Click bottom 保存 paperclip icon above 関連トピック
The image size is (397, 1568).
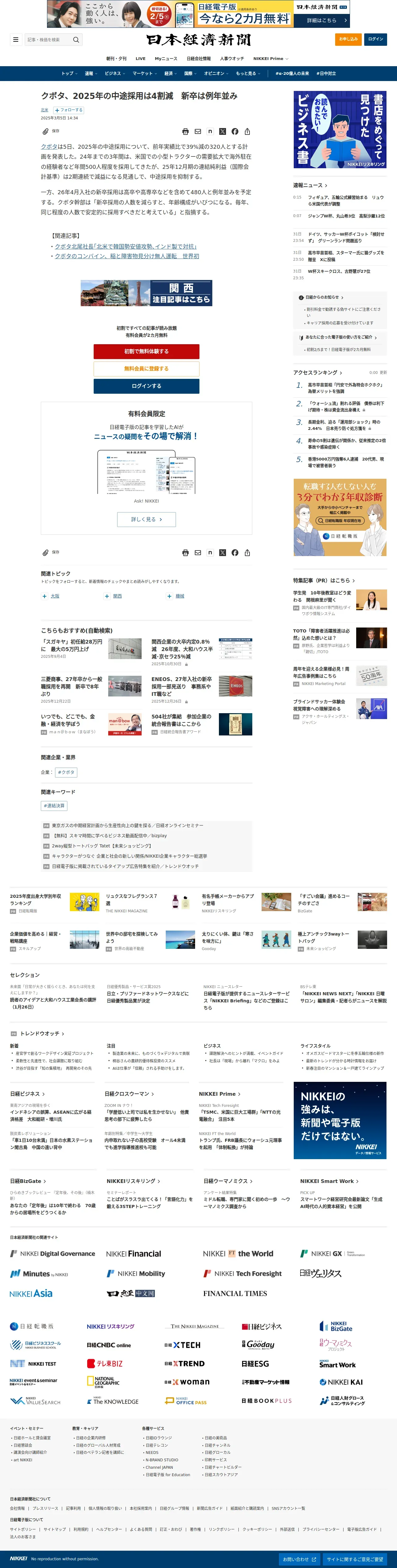(45, 553)
